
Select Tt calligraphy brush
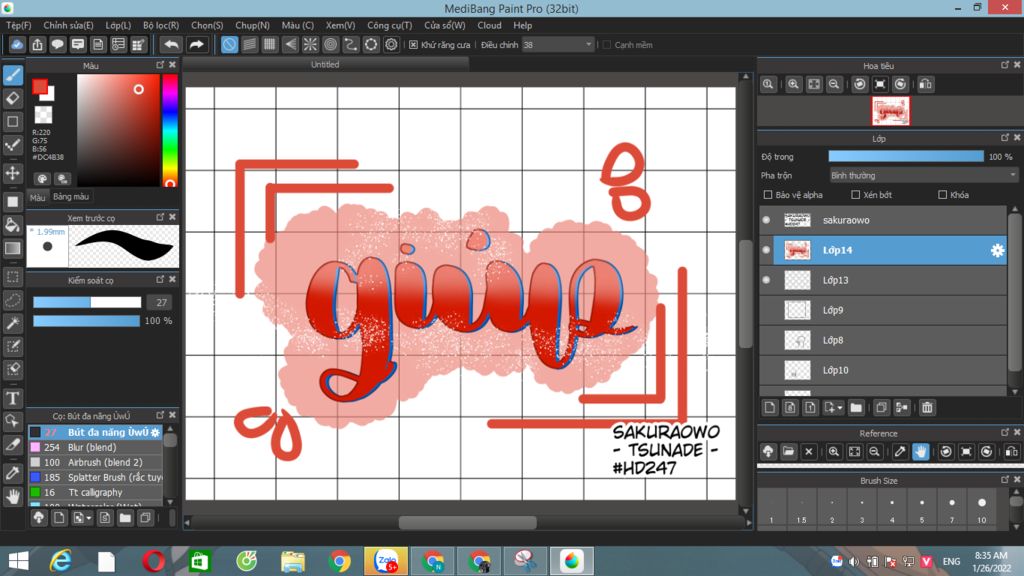click(95, 492)
